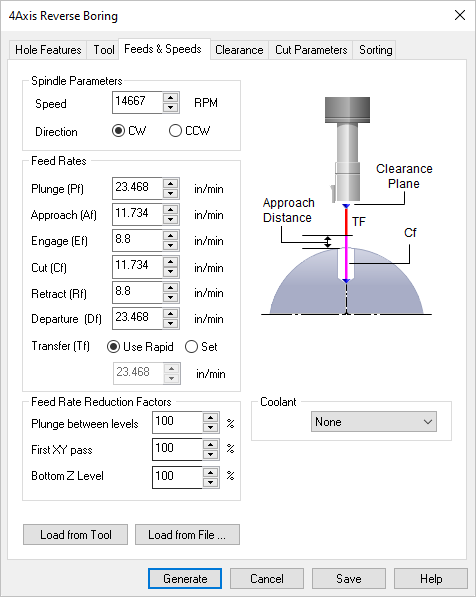Click the spindle Speed input field
This screenshot has height=597, width=476.
(137, 102)
